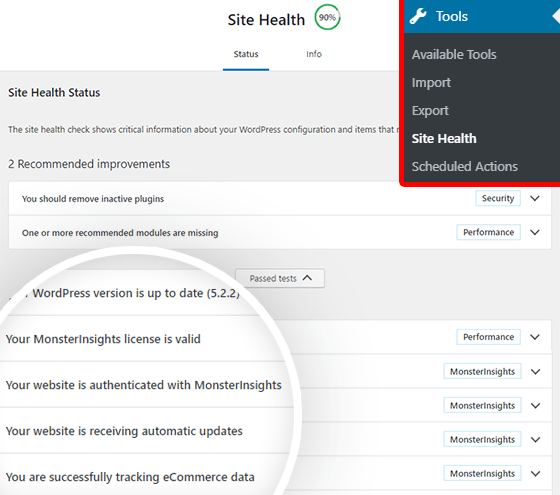Expand authenticated with MonsterInsights row chevron

[535, 406]
